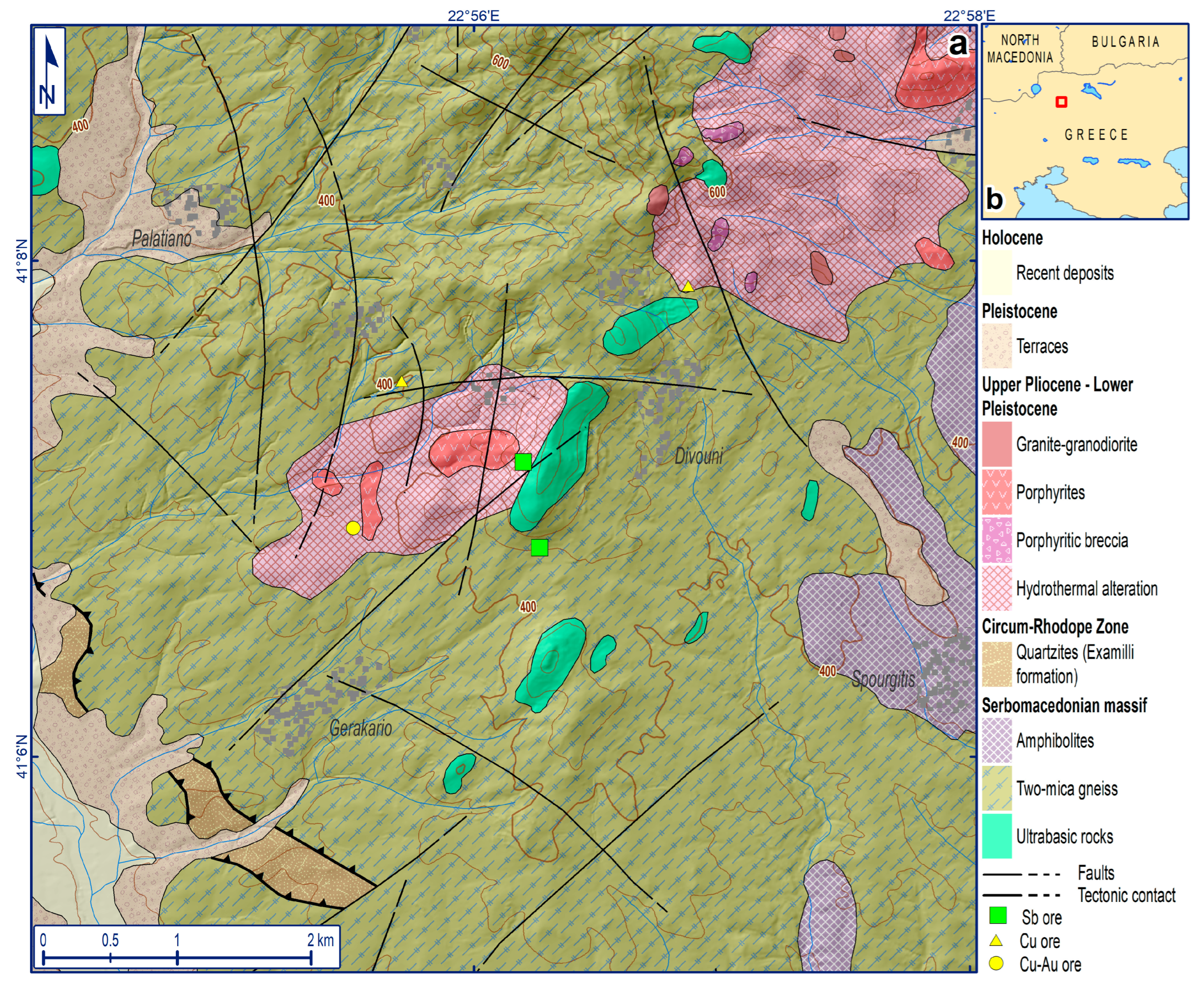Click the green Sb ore legend square

click(998, 915)
